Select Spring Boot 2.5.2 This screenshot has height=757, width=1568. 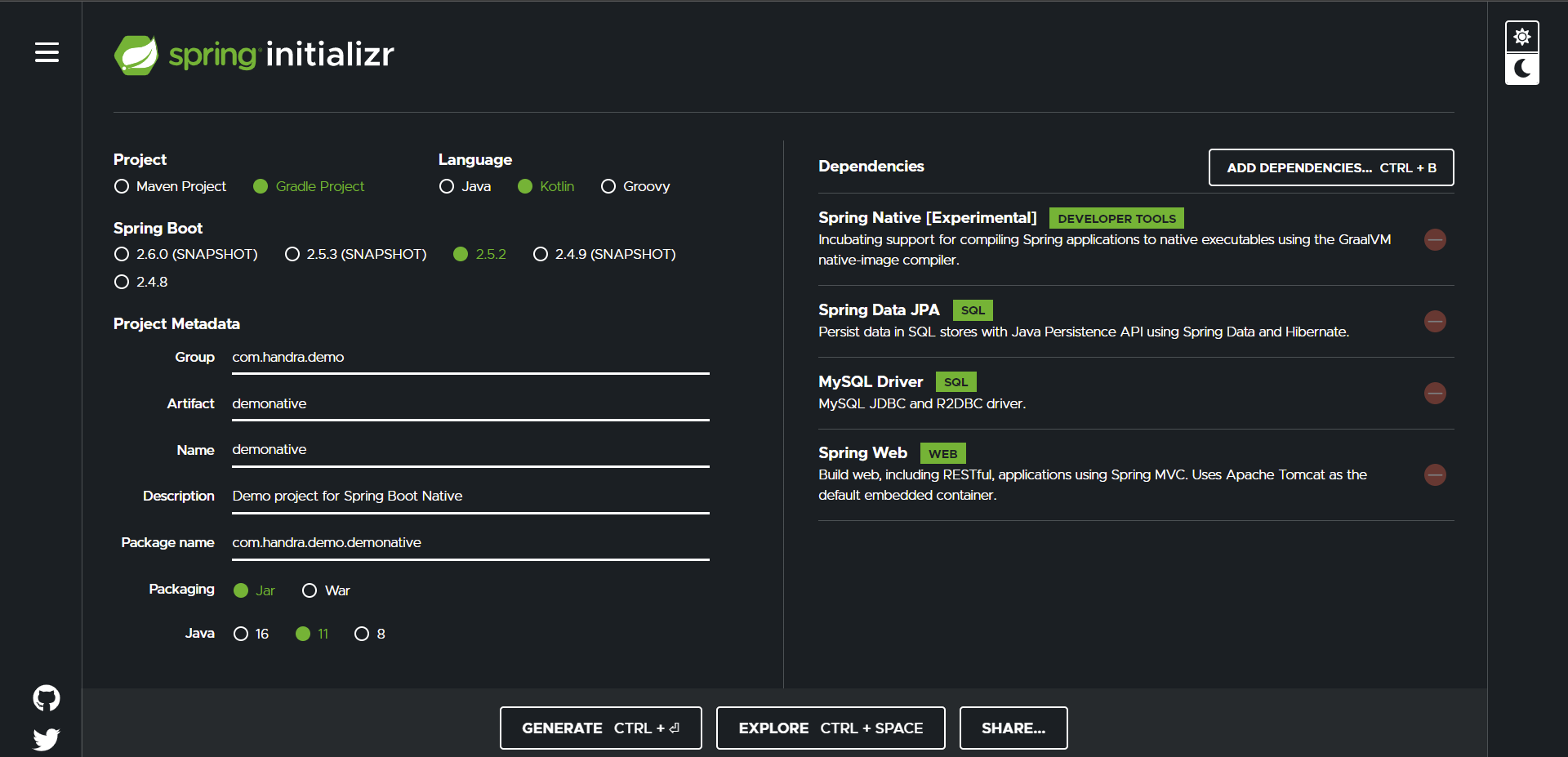479,254
